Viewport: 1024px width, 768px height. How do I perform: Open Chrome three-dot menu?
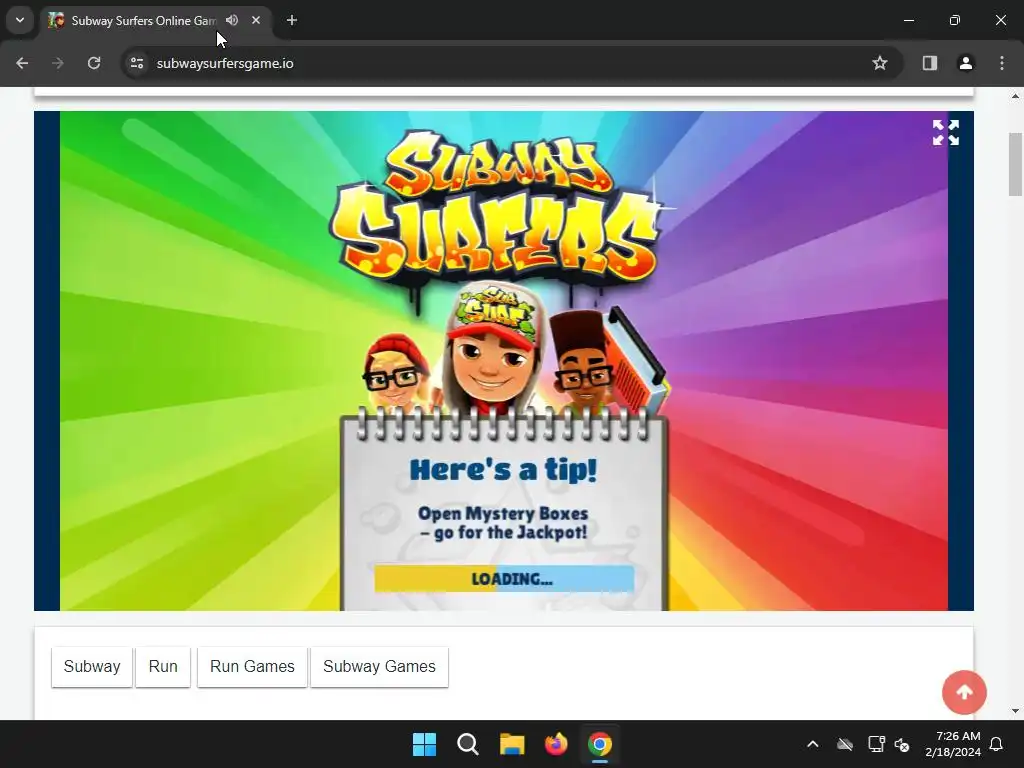(1002, 63)
